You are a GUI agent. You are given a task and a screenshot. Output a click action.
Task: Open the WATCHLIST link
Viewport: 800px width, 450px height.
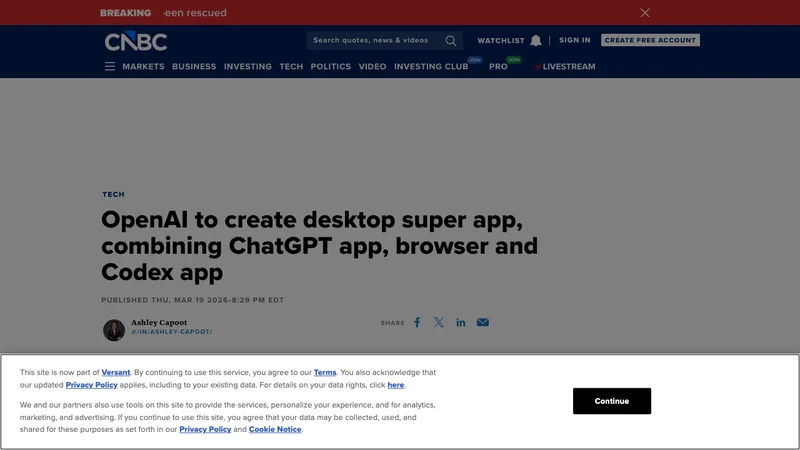501,41
